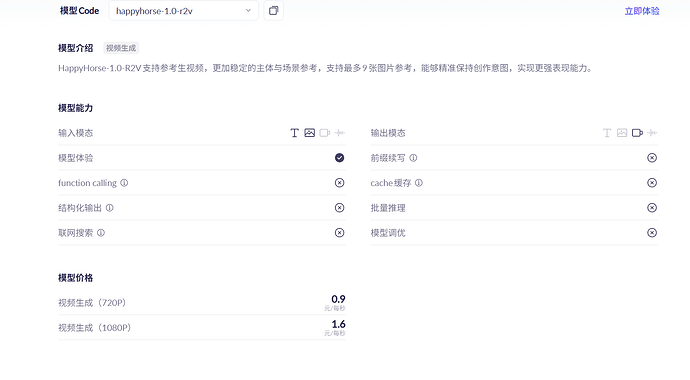Click the 视频生成（720P）price row label

(x=92, y=303)
